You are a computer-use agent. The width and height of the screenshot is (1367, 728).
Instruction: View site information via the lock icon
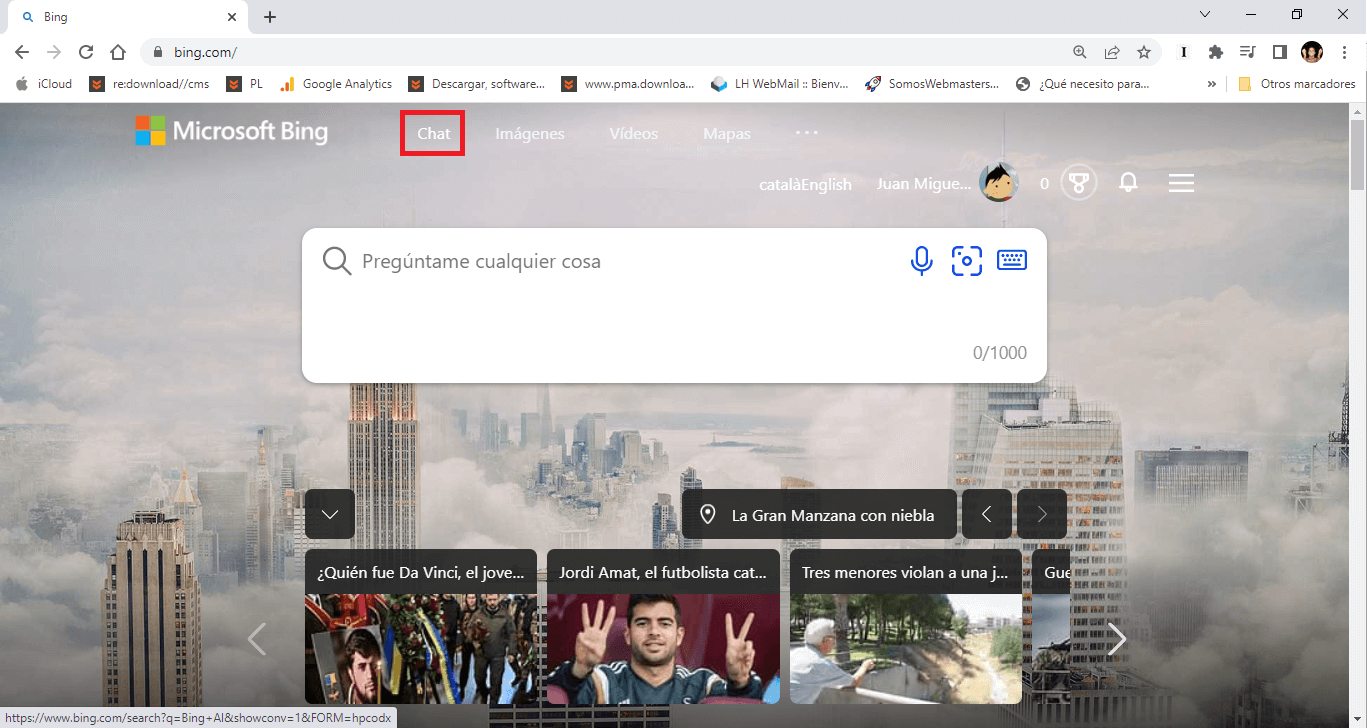point(158,52)
